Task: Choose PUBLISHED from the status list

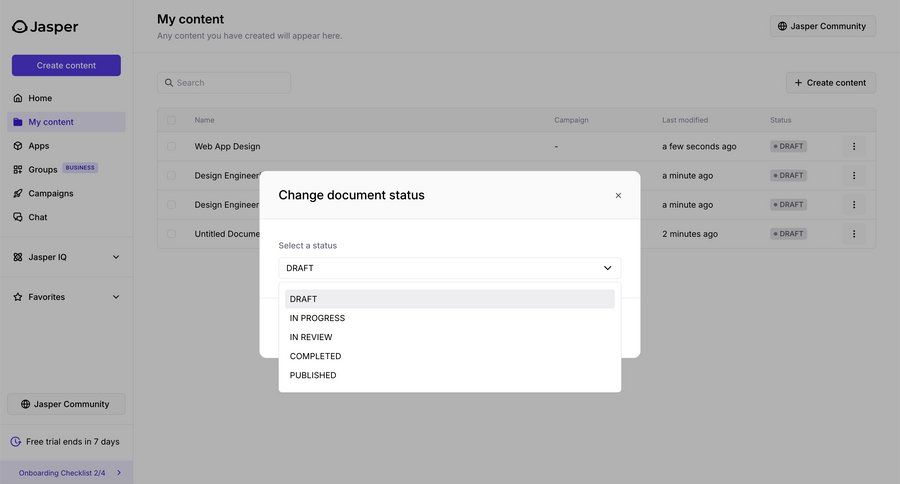Action: pos(449,375)
